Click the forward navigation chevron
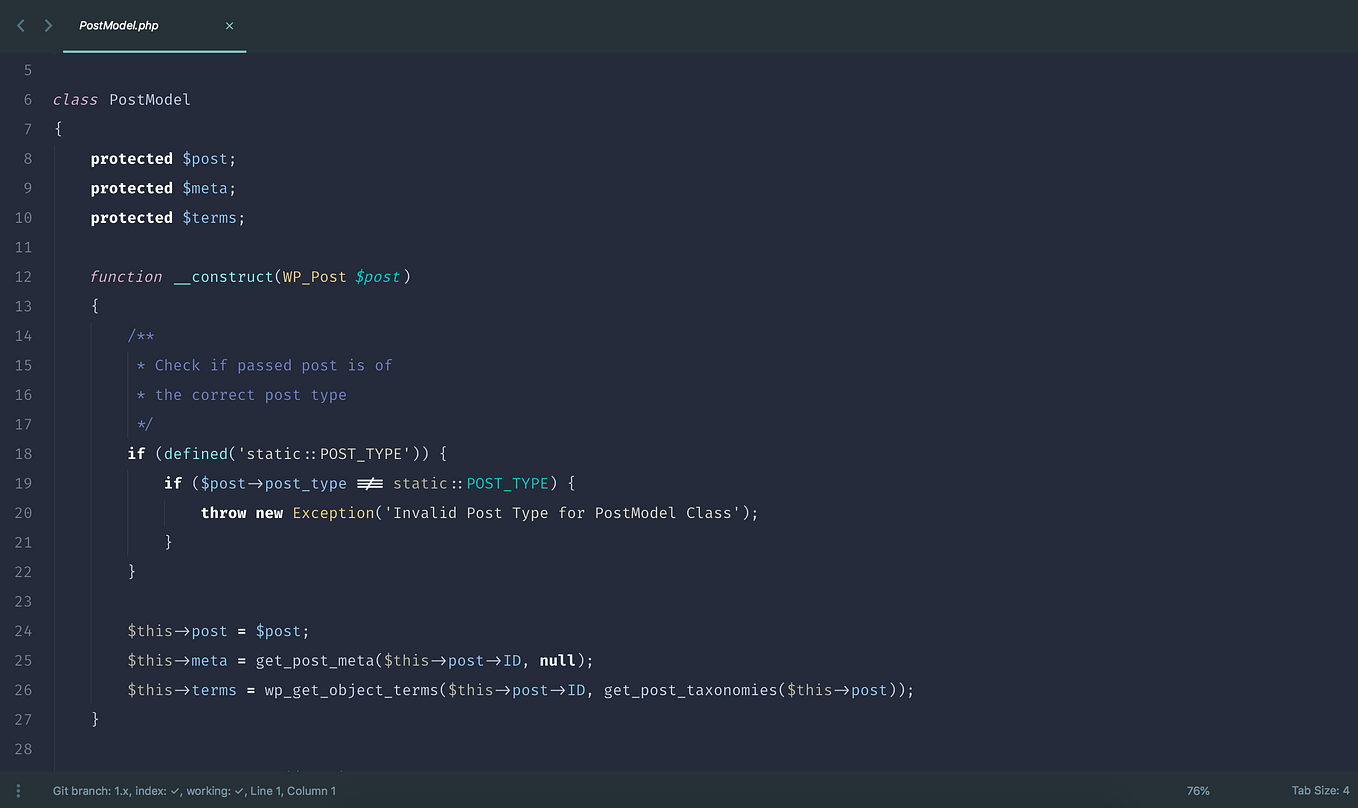This screenshot has width=1358, height=808. point(47,24)
